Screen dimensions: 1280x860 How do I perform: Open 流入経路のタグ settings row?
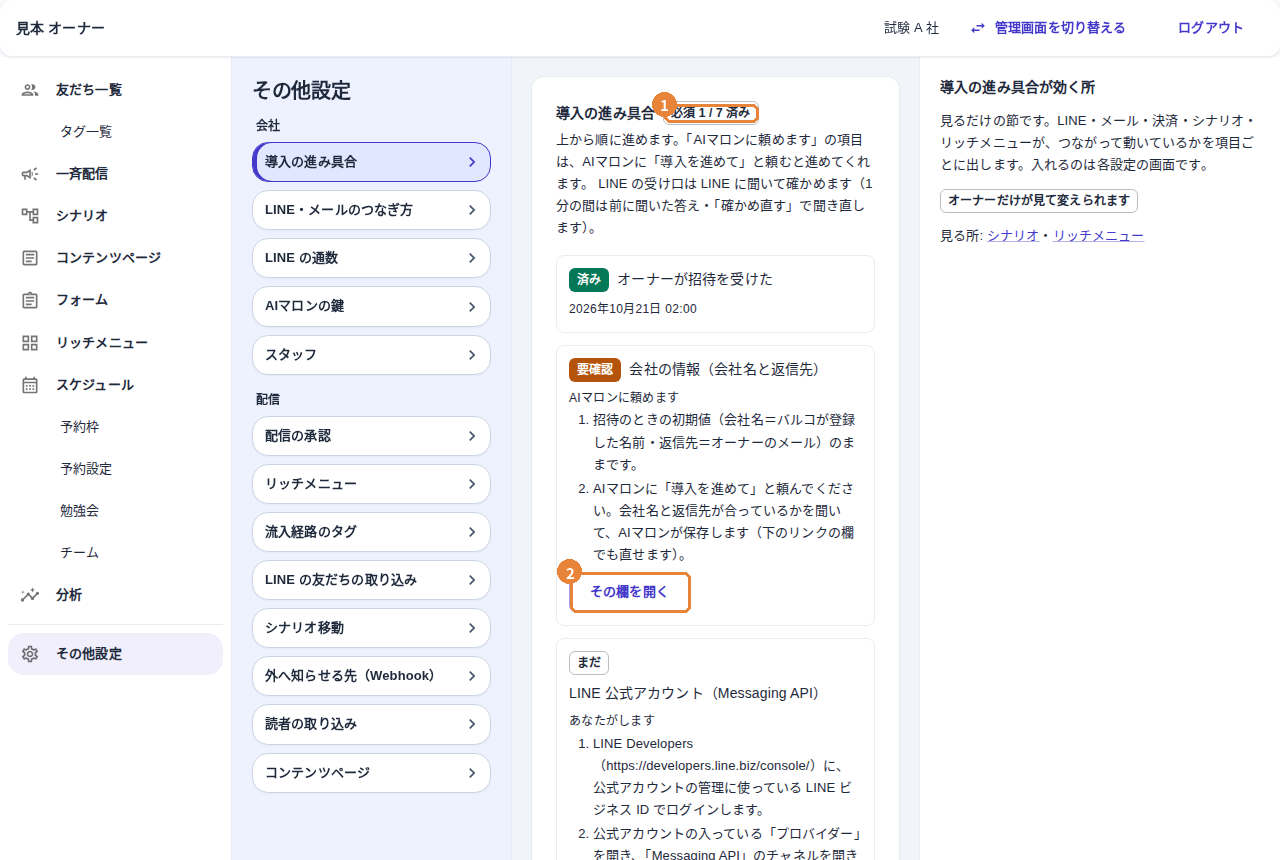click(371, 532)
